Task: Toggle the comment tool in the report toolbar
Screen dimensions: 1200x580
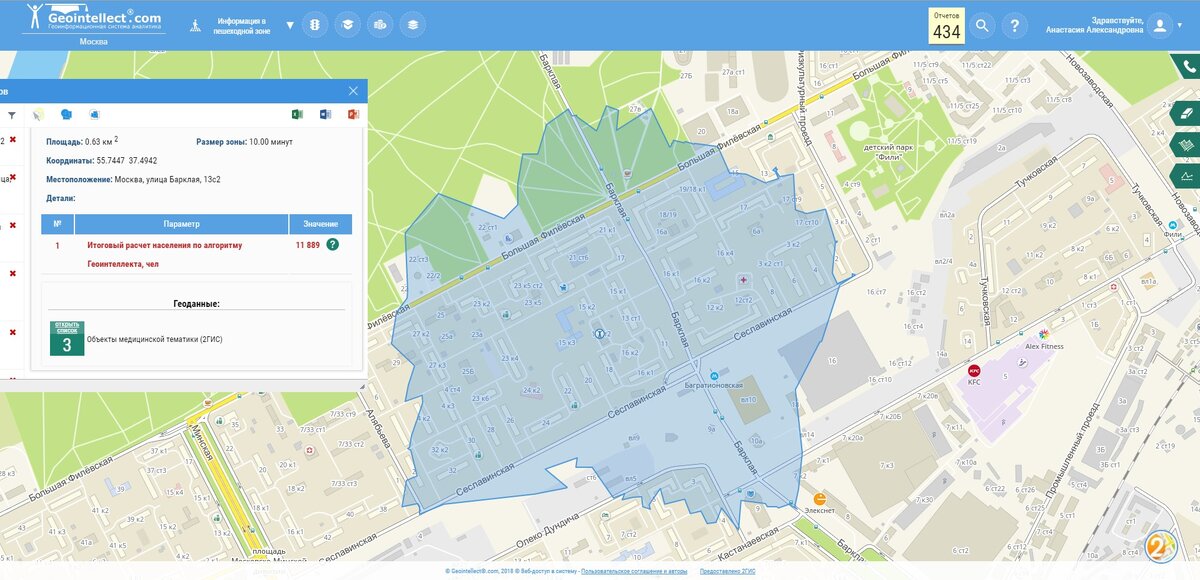Action: [66, 114]
